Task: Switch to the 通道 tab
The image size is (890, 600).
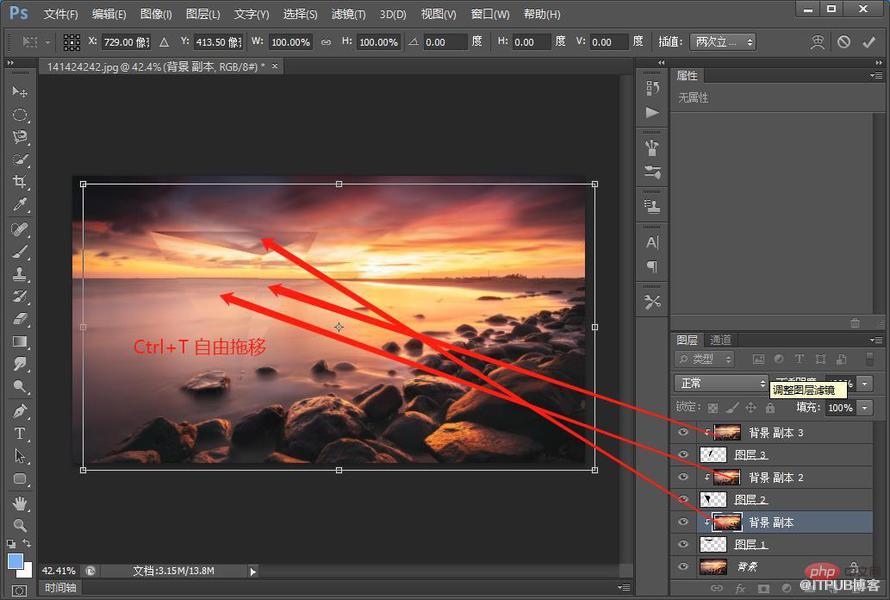Action: (x=721, y=340)
